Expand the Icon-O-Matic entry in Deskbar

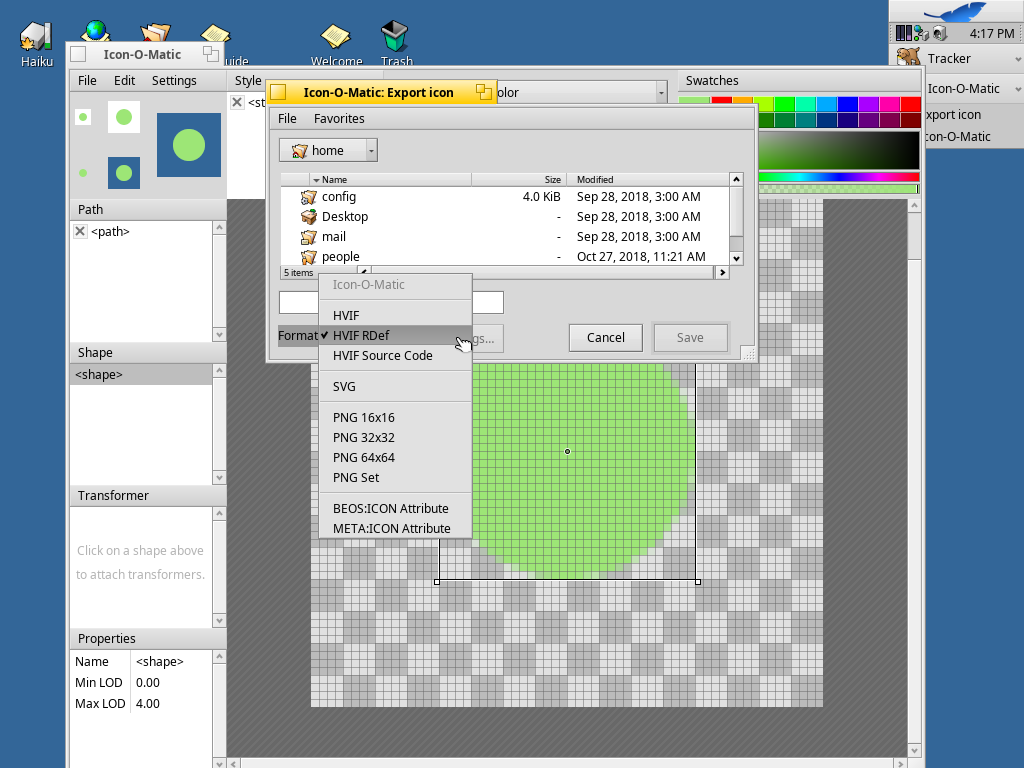[1017, 89]
